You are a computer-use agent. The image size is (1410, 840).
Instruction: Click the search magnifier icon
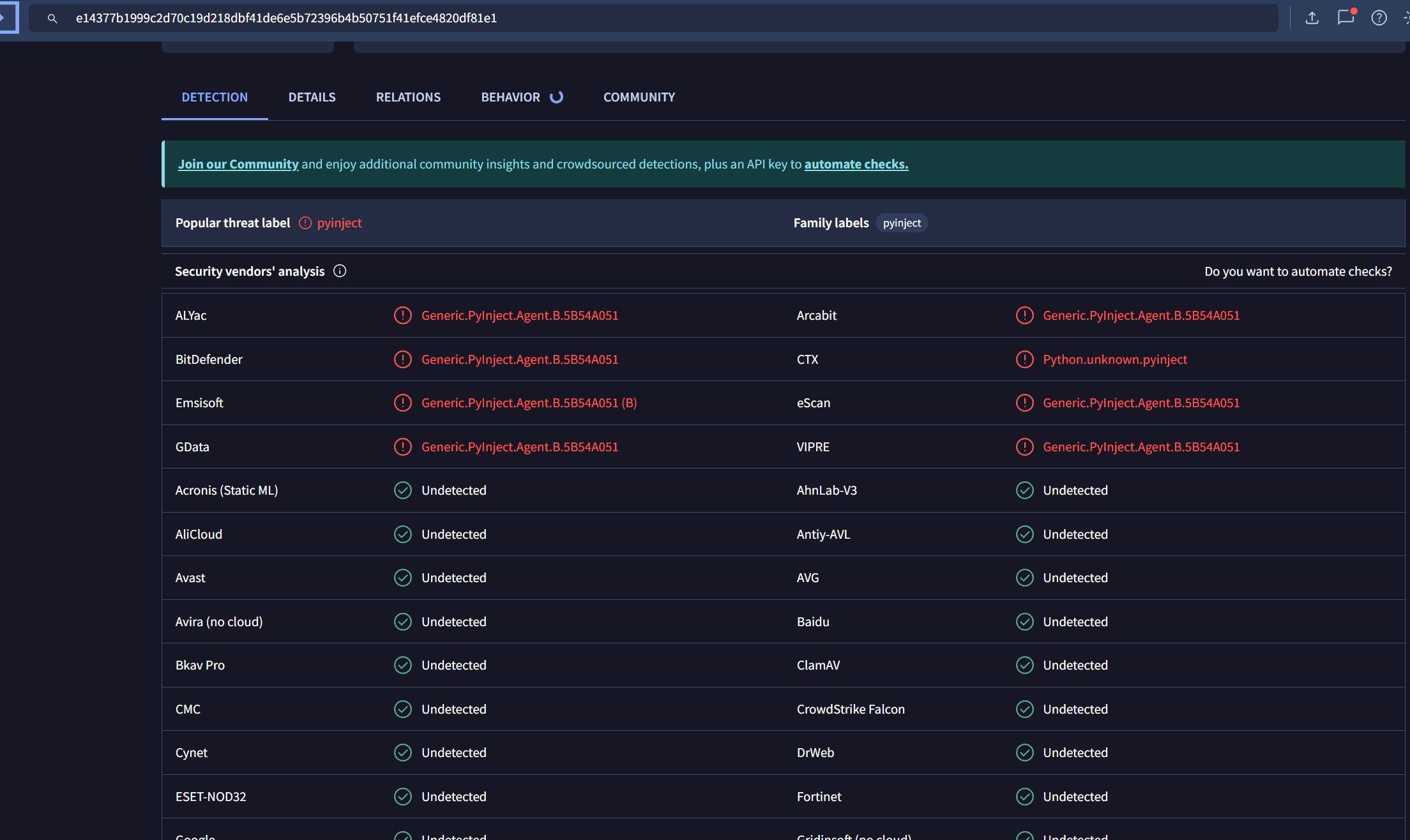52,19
